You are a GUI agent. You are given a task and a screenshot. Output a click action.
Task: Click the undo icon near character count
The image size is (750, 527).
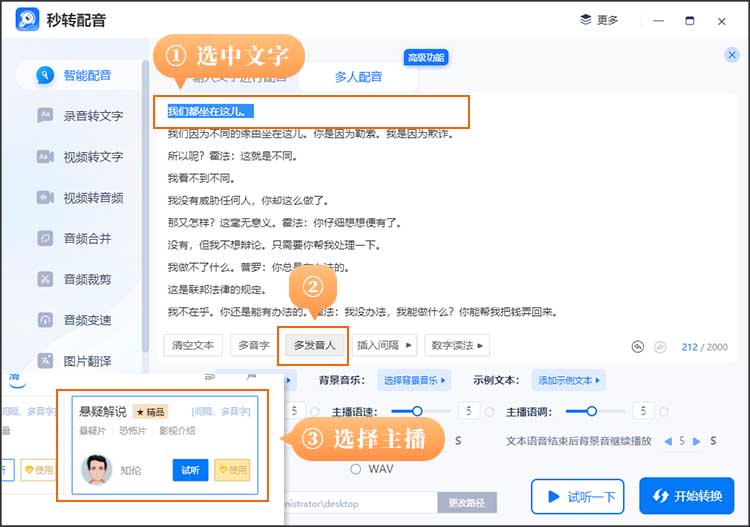click(x=638, y=347)
